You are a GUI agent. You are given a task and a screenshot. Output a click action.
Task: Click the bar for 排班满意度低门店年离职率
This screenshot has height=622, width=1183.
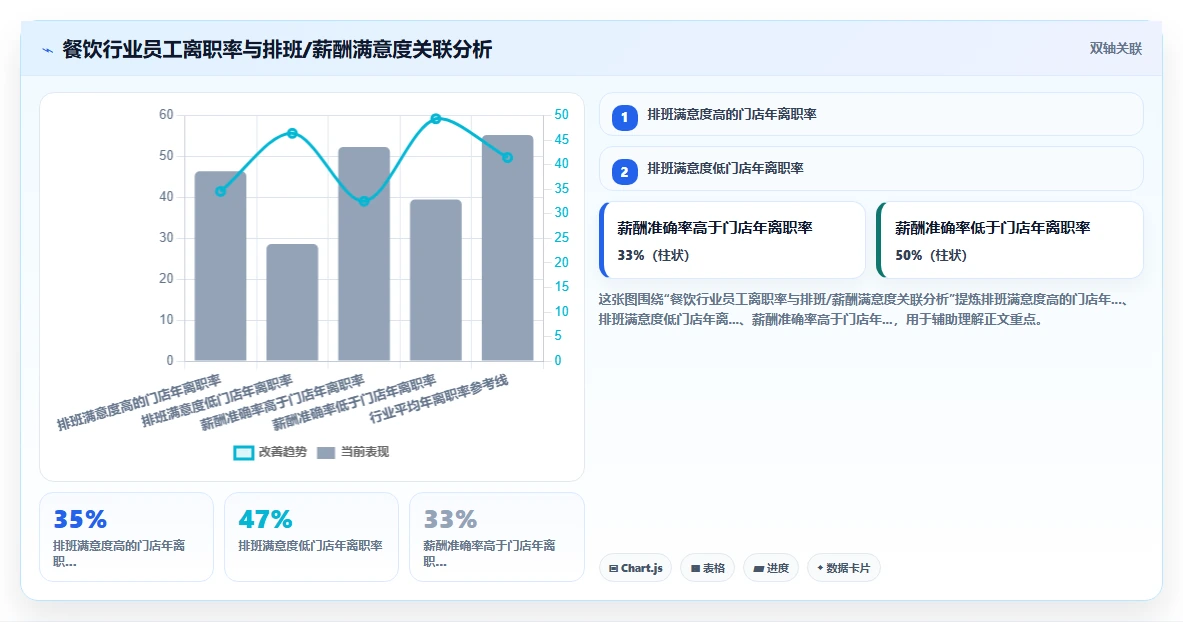(x=292, y=302)
